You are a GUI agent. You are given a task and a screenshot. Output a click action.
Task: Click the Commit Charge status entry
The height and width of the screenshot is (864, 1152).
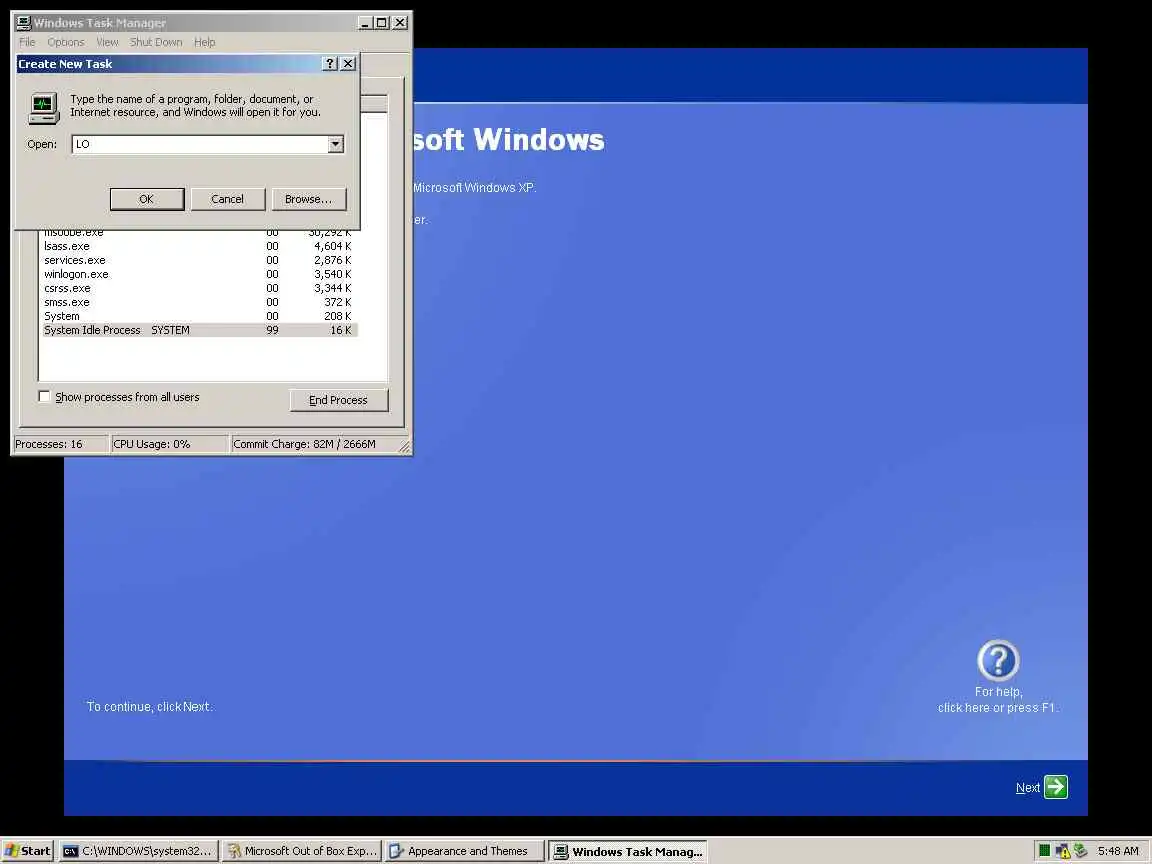click(314, 444)
